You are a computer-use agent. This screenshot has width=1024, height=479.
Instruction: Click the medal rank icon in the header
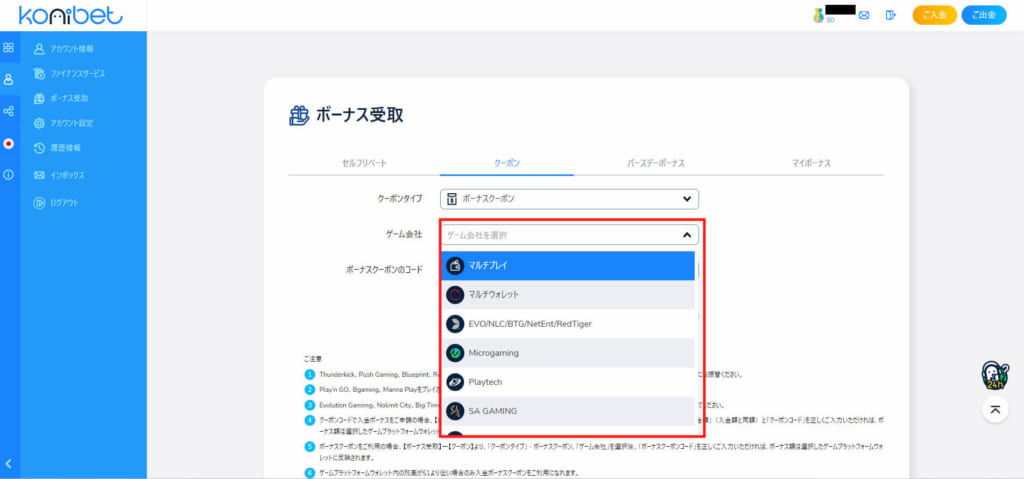[818, 16]
